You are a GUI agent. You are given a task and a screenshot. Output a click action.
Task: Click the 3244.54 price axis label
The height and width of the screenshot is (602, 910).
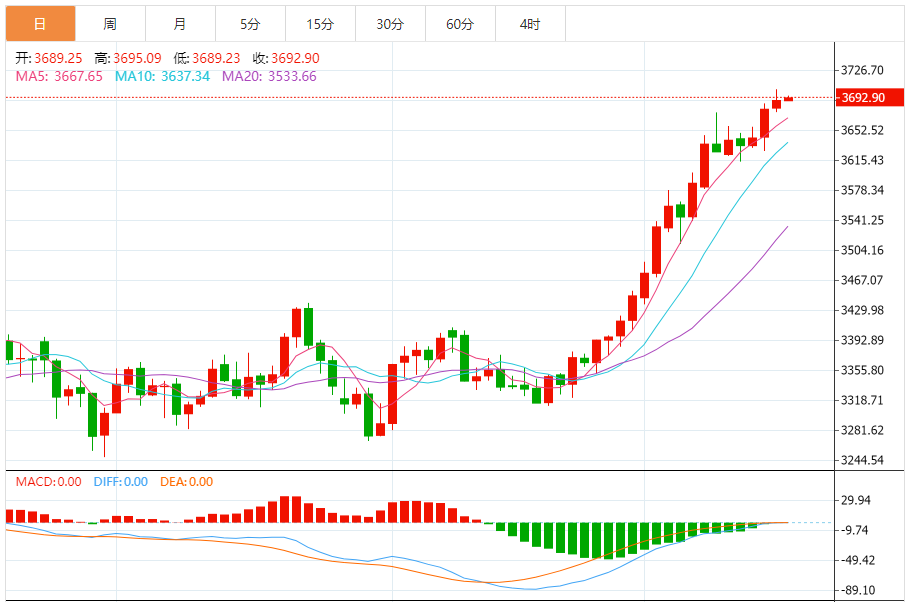click(x=862, y=460)
